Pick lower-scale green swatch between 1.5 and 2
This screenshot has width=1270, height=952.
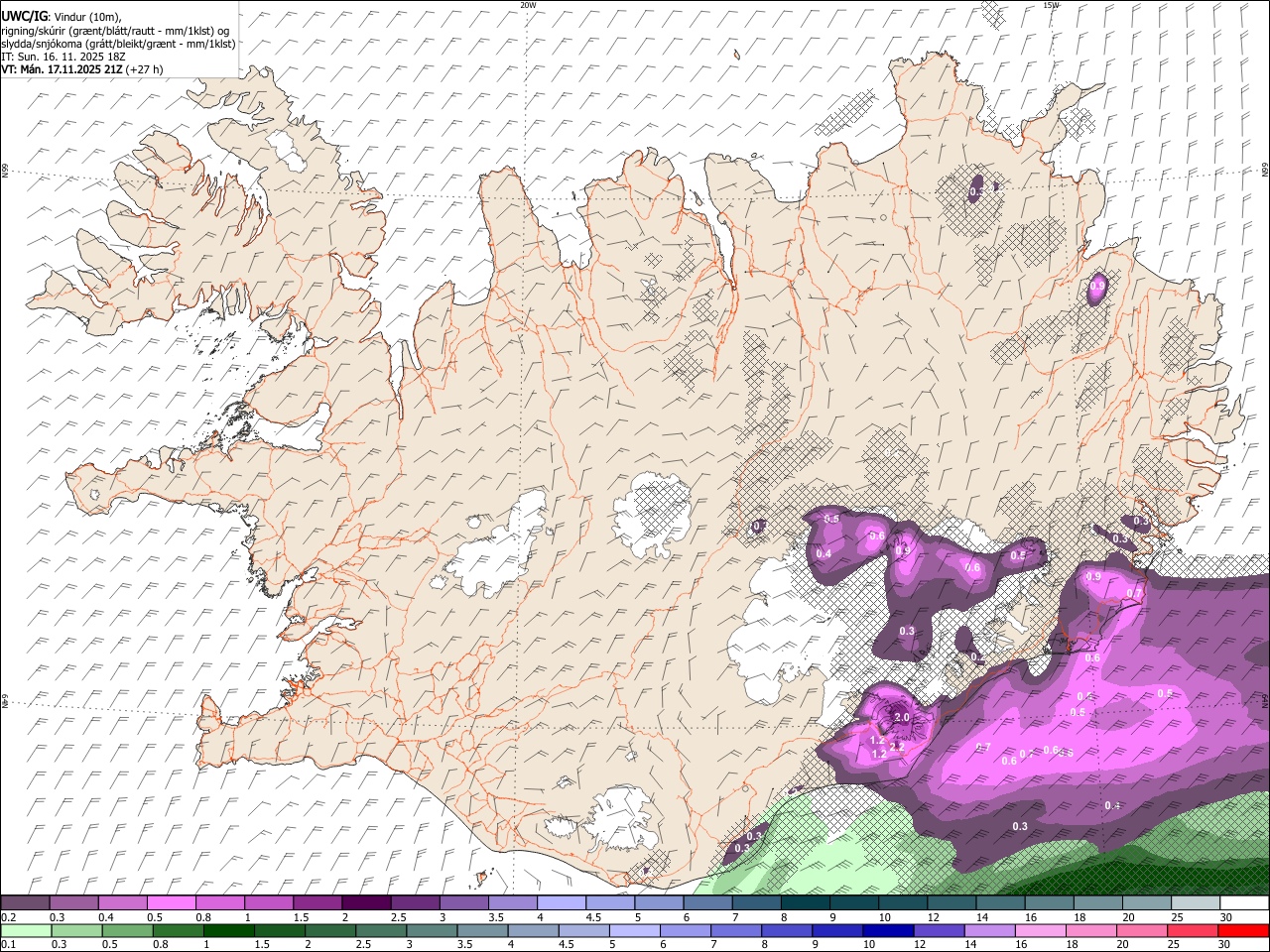pos(279,930)
